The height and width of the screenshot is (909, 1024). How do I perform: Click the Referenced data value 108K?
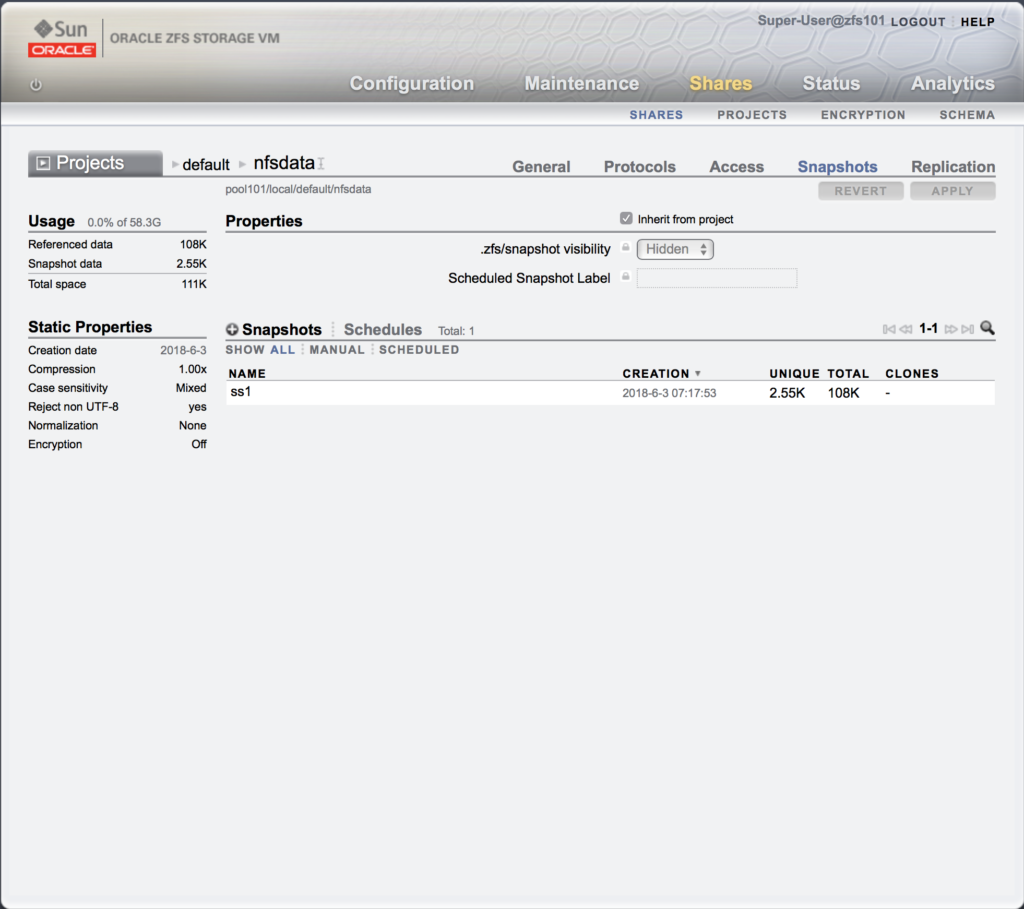click(x=193, y=244)
